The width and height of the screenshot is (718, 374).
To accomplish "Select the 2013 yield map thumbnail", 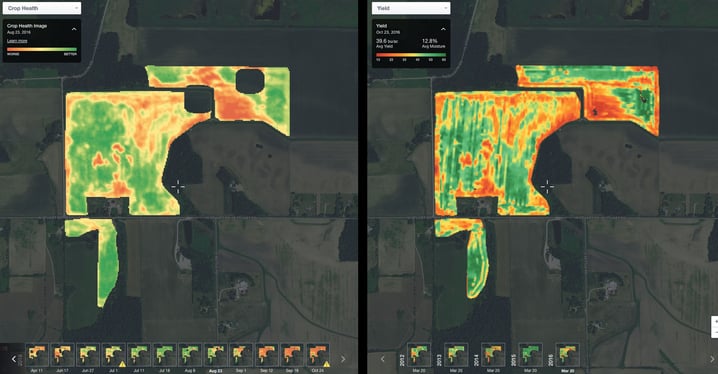I will tap(456, 355).
